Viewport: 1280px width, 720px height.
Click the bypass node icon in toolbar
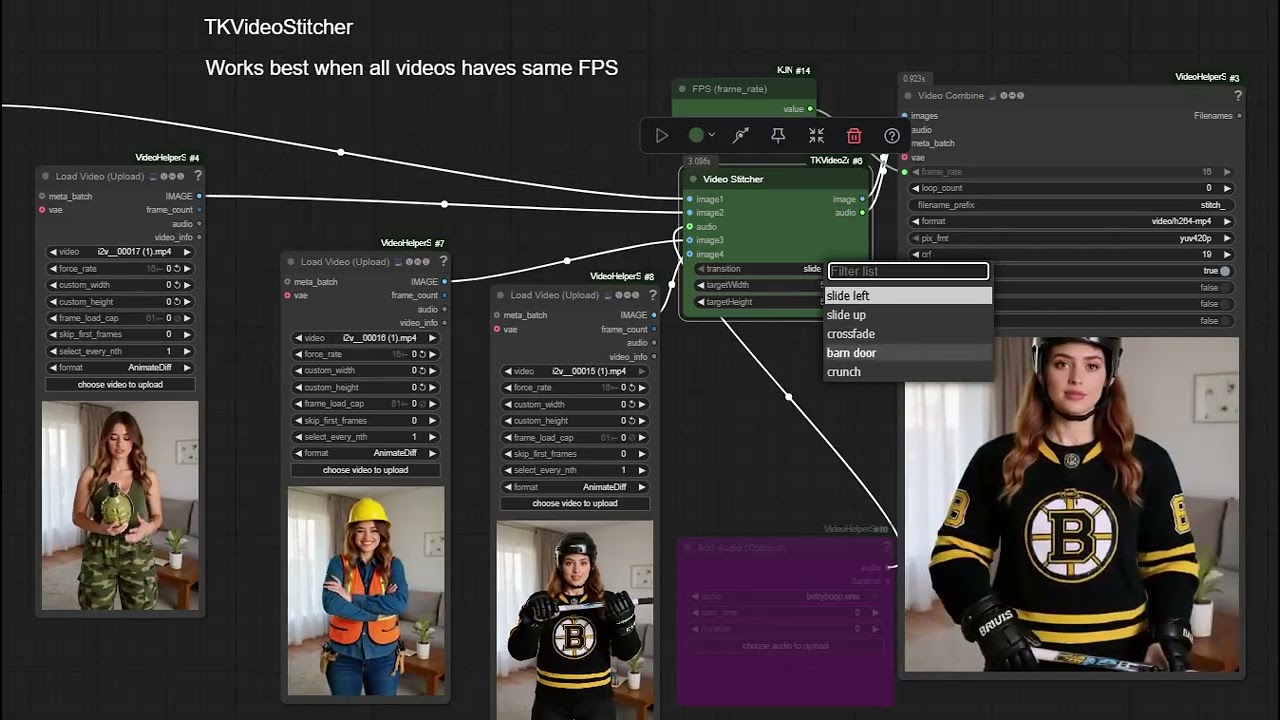pos(741,136)
